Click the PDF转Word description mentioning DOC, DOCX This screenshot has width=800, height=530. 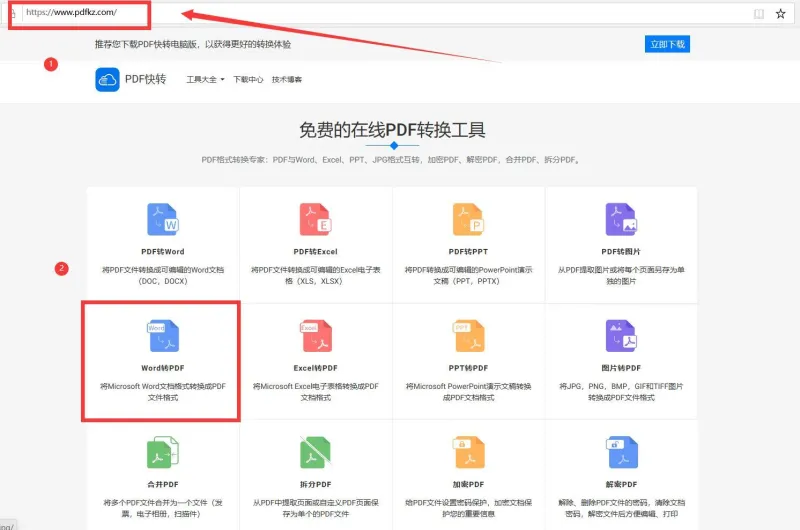(163, 275)
